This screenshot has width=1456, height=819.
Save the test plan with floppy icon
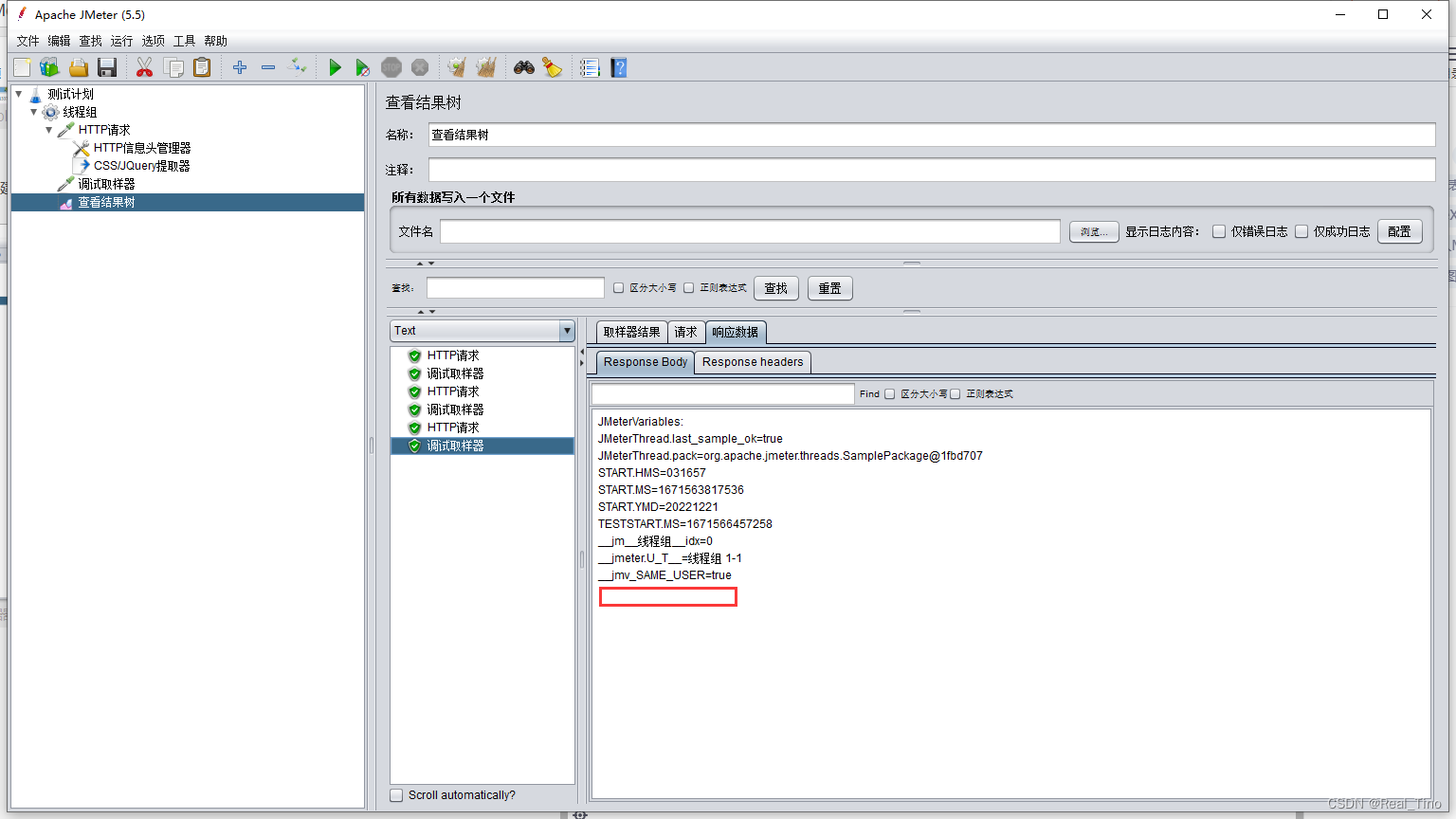107,67
